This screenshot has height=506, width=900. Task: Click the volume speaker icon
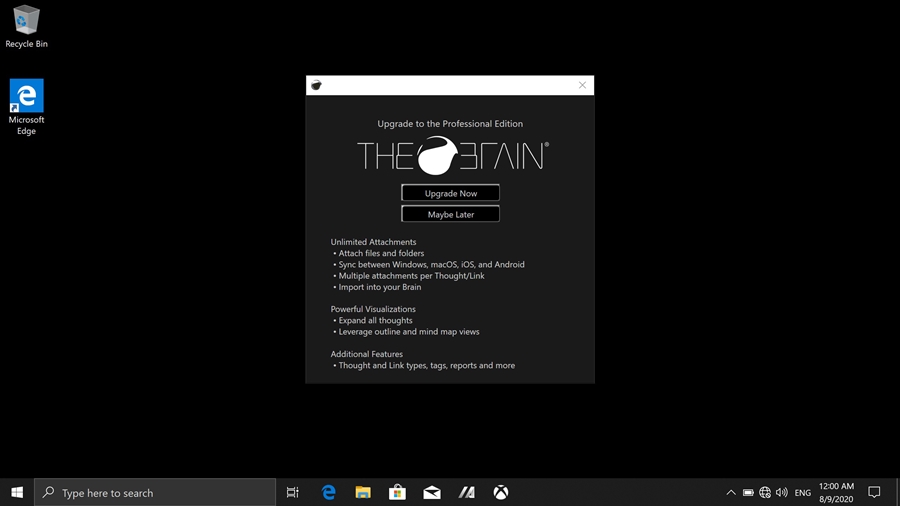point(782,492)
